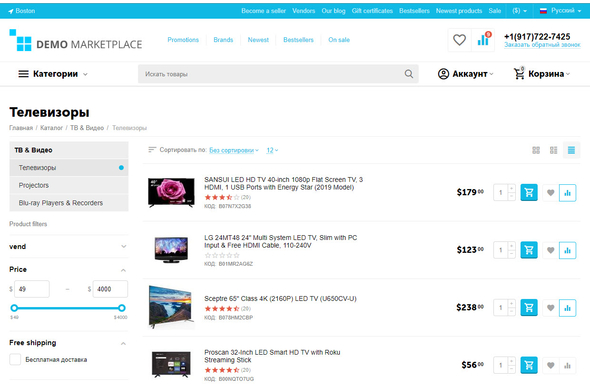Open the Категории menu
Image resolution: width=590 pixels, height=391 pixels.
(x=53, y=74)
